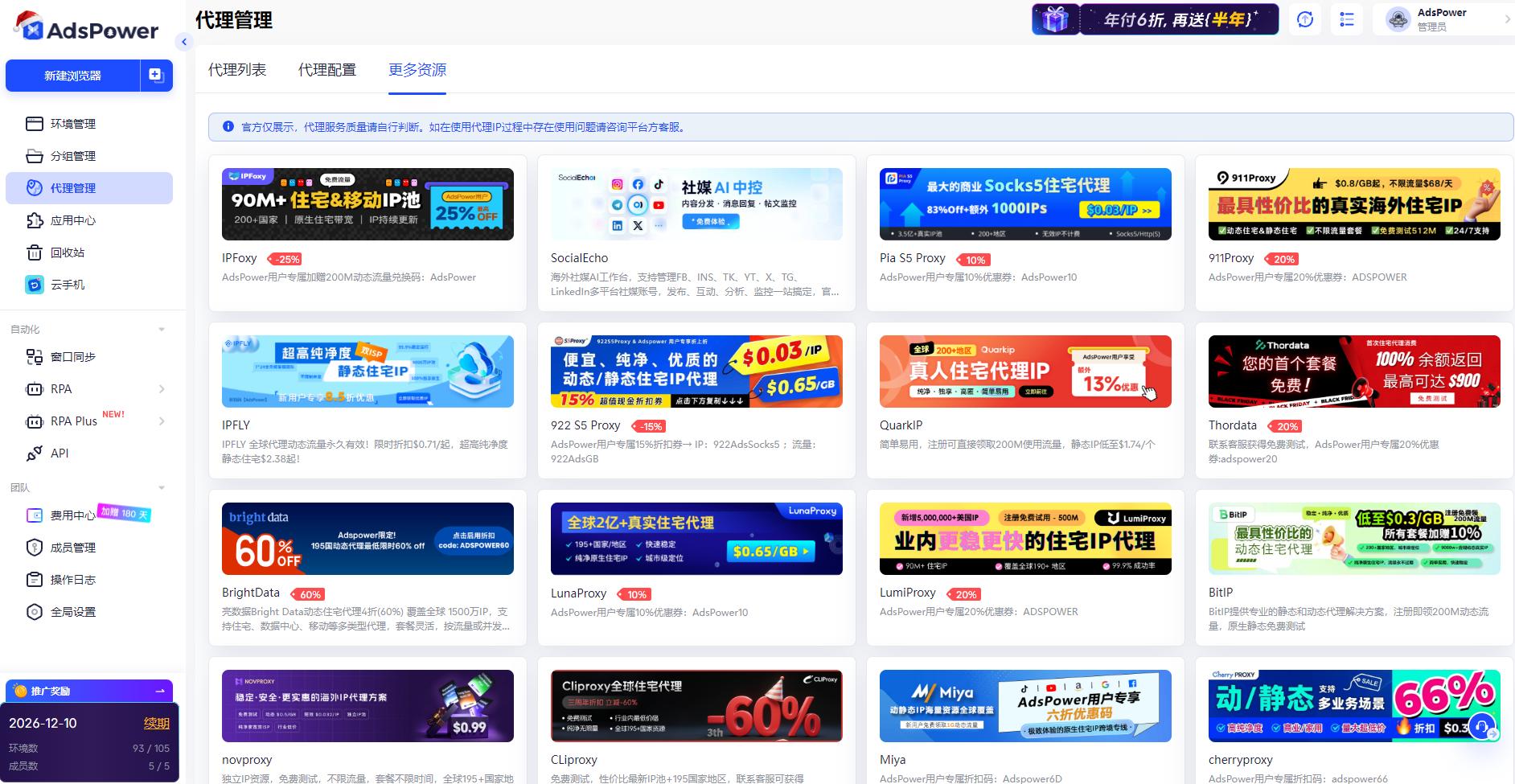Collapse the 自动化 section
The image size is (1515, 784).
161,329
